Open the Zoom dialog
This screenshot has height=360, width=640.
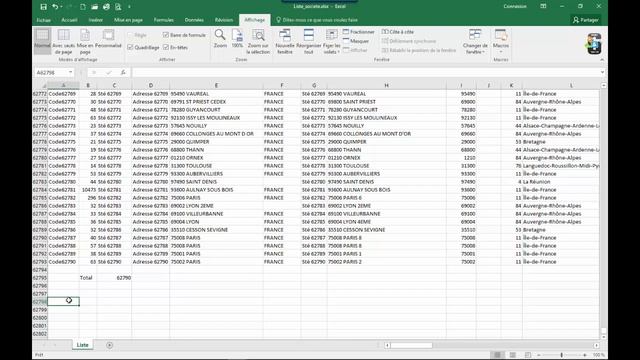point(220,39)
